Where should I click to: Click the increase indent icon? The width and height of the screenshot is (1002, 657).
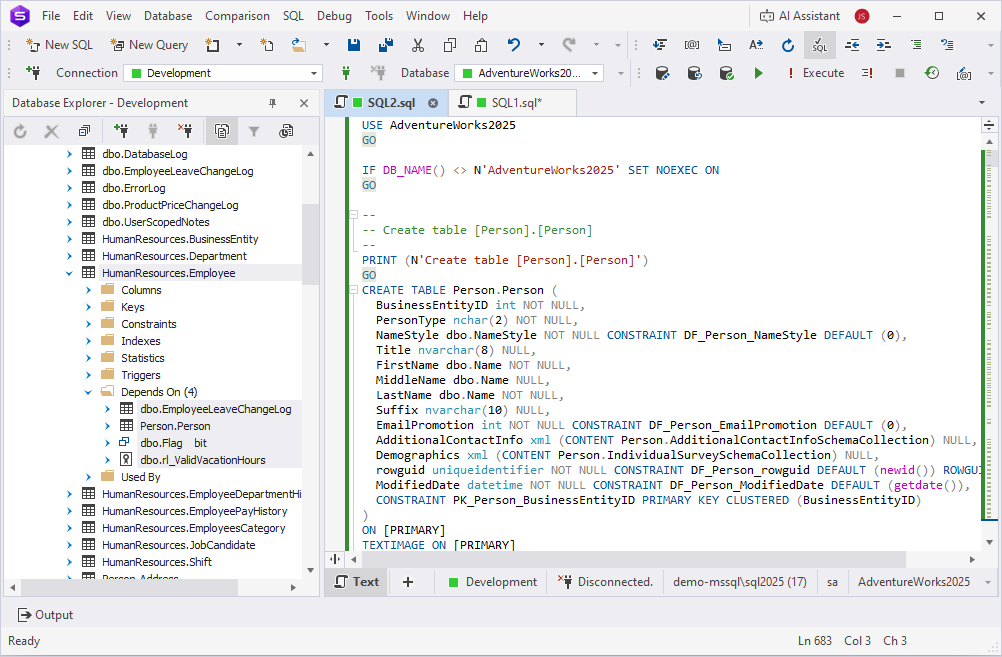883,45
